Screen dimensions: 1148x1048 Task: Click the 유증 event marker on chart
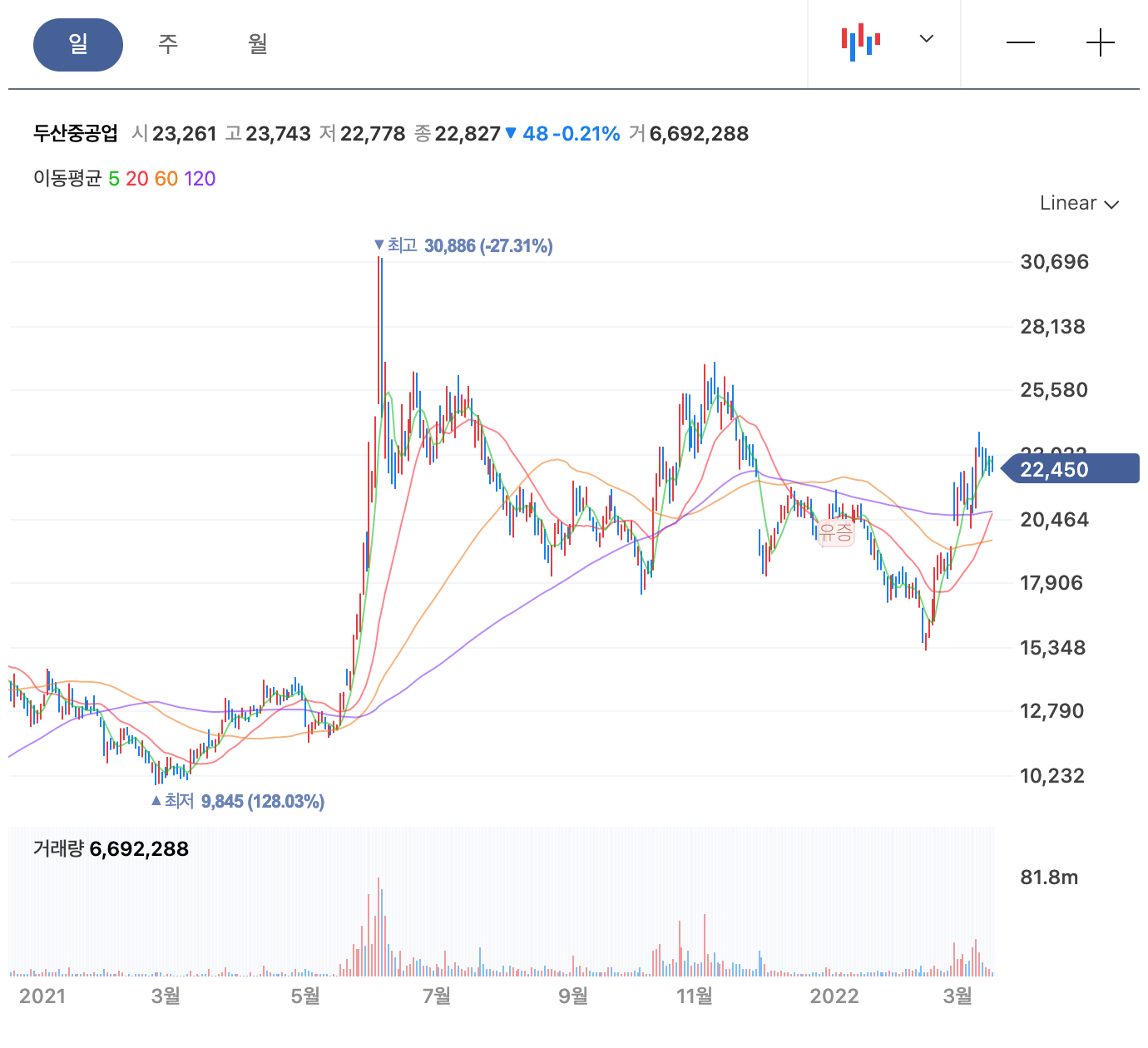pos(836,531)
